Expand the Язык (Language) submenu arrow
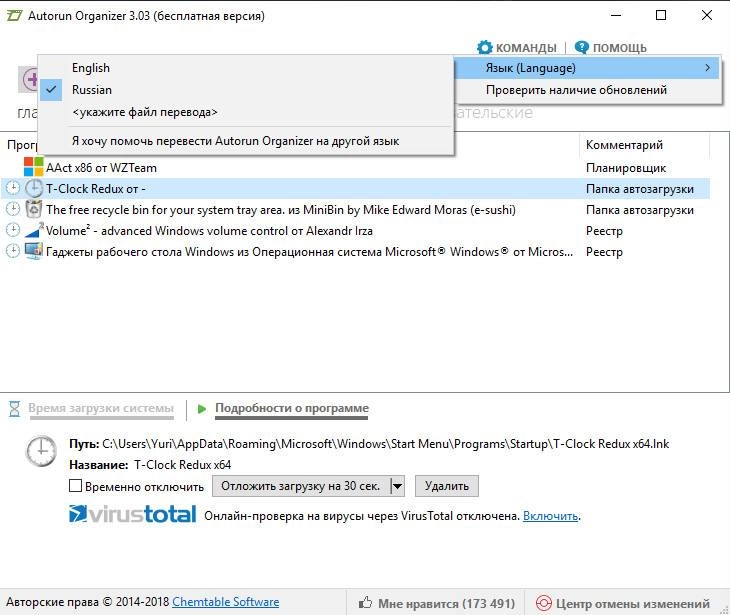Viewport: 730px width, 615px height. coord(708,68)
